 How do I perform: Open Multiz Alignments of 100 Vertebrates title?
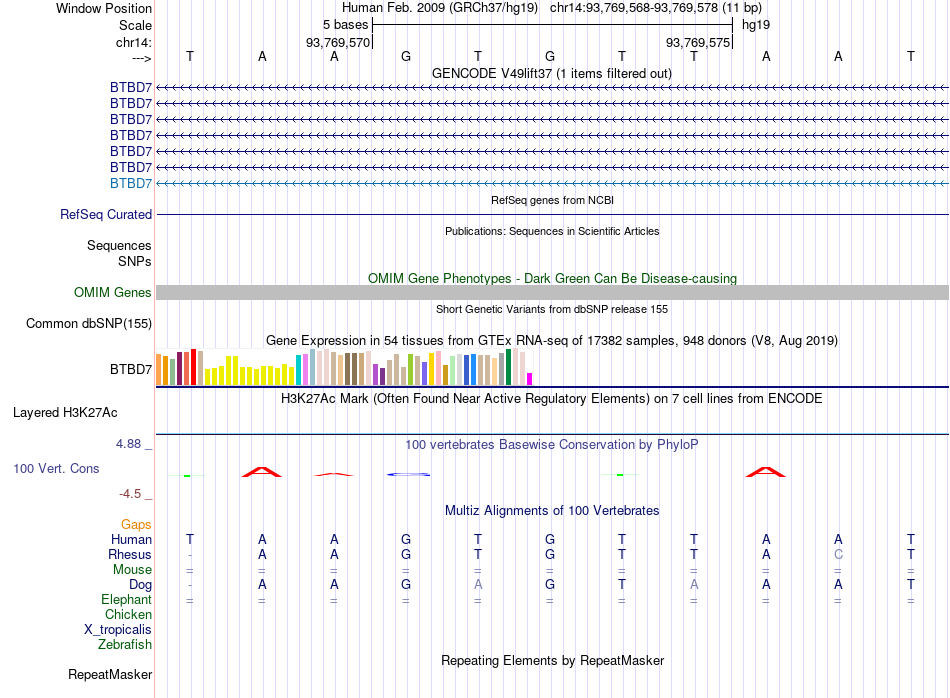552,511
